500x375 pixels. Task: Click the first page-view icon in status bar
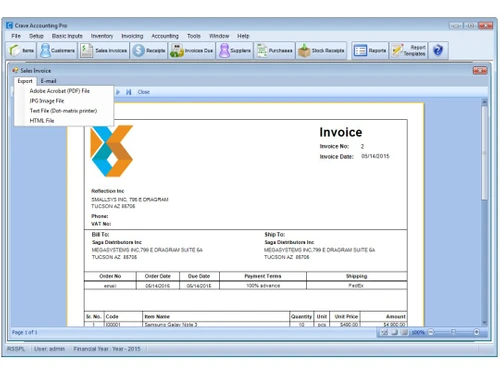[x=384, y=332]
